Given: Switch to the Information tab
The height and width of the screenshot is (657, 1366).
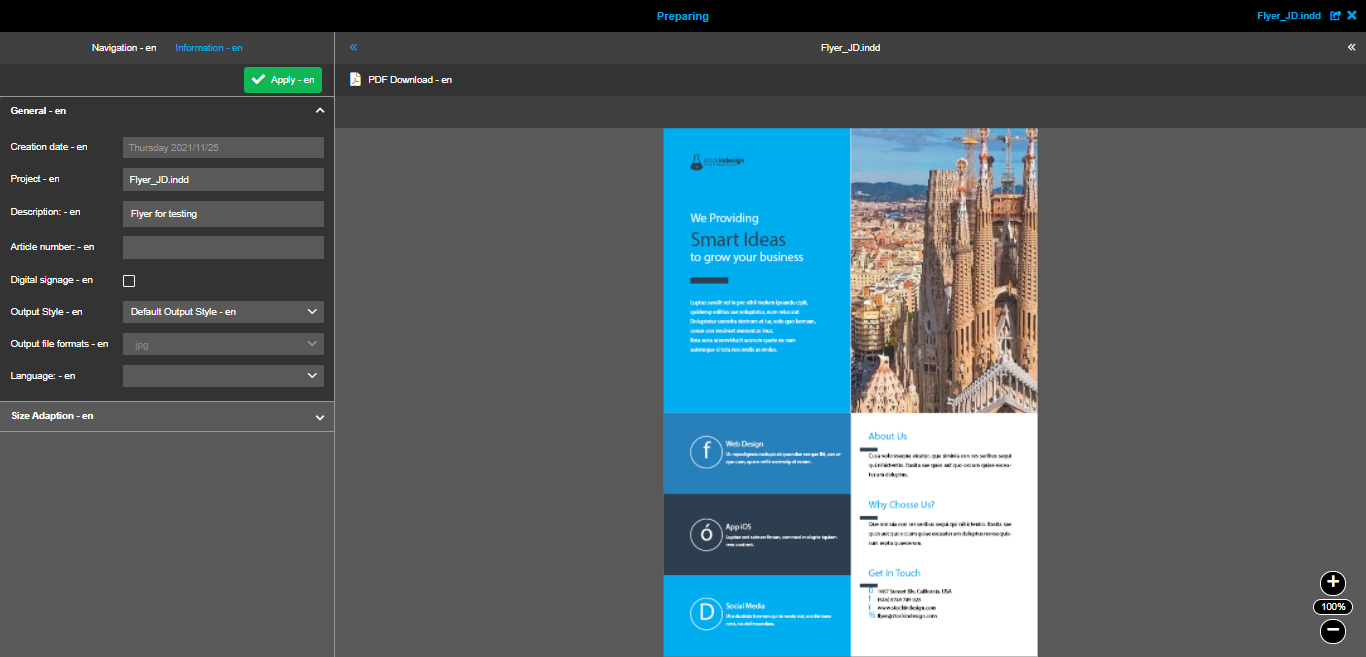Looking at the screenshot, I should click(208, 48).
